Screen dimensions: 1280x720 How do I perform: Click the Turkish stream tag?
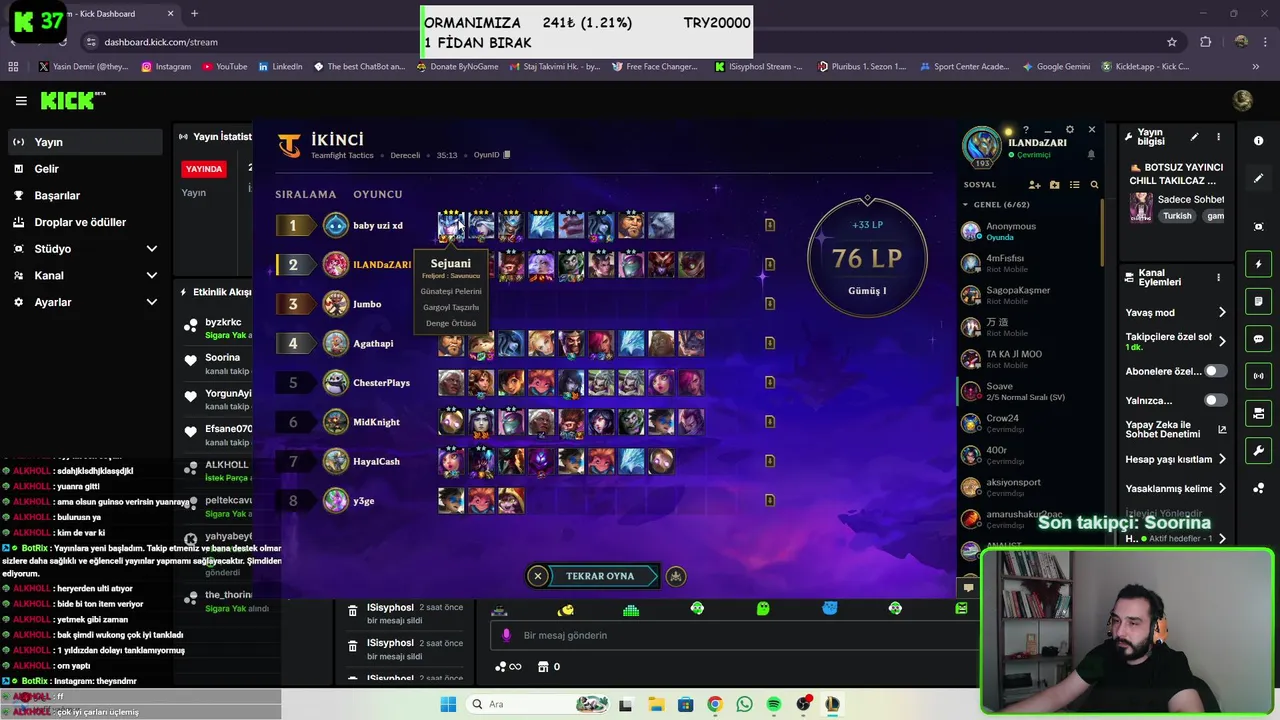(1177, 216)
